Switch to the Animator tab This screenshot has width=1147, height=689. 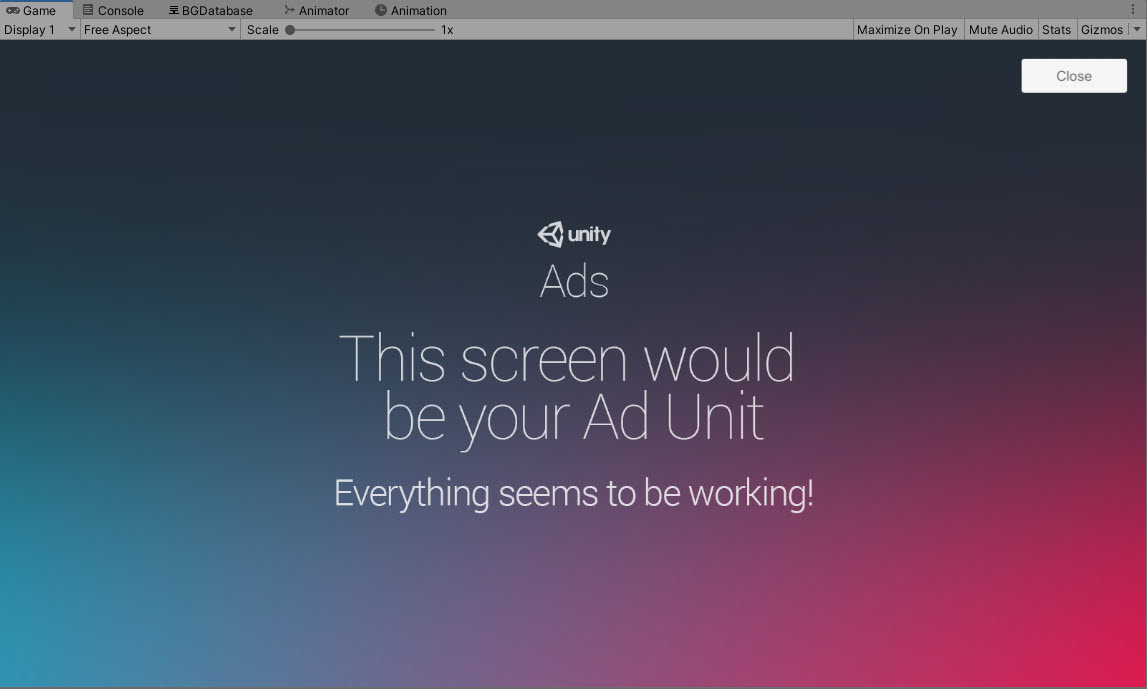tap(317, 10)
